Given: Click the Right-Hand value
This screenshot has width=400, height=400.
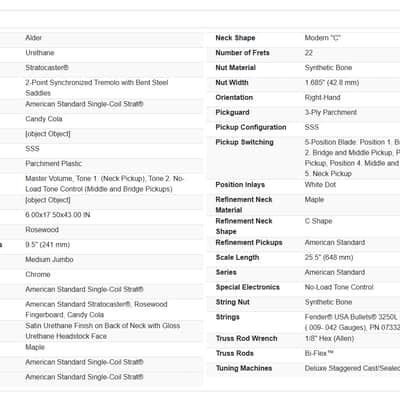Looking at the screenshot, I should tap(322, 98).
